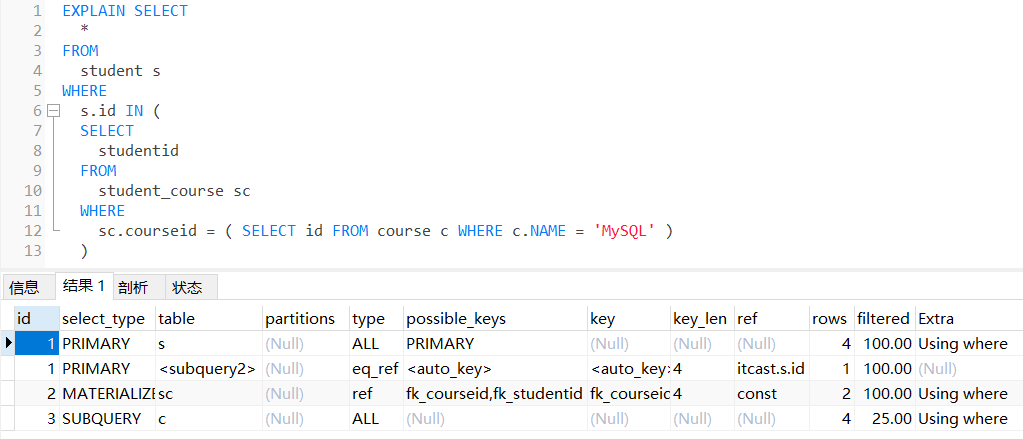Select the SUBQUERY select_type cell
1023x439 pixels.
pos(107,419)
